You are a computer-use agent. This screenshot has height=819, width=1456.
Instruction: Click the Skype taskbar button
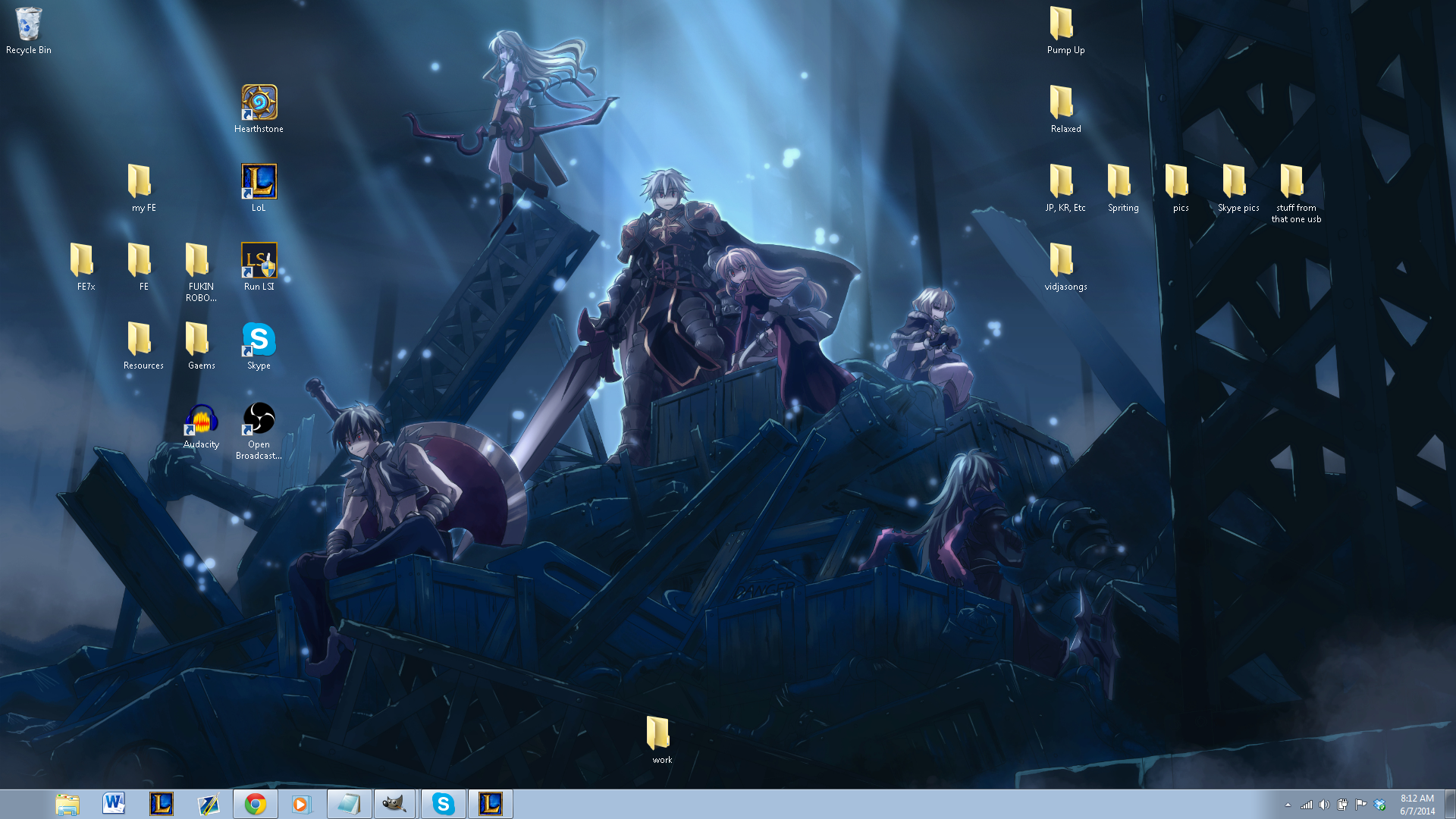(x=443, y=804)
